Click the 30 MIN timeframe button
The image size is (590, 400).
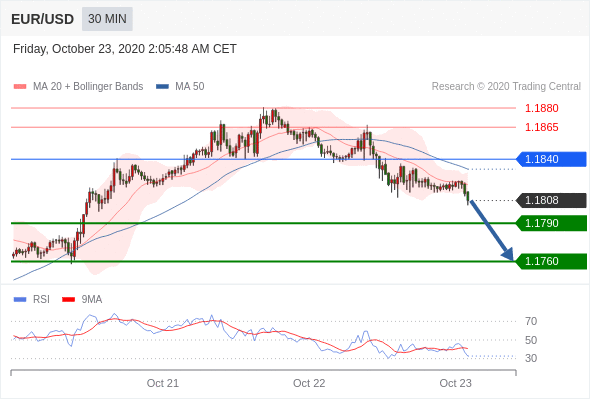(x=107, y=19)
